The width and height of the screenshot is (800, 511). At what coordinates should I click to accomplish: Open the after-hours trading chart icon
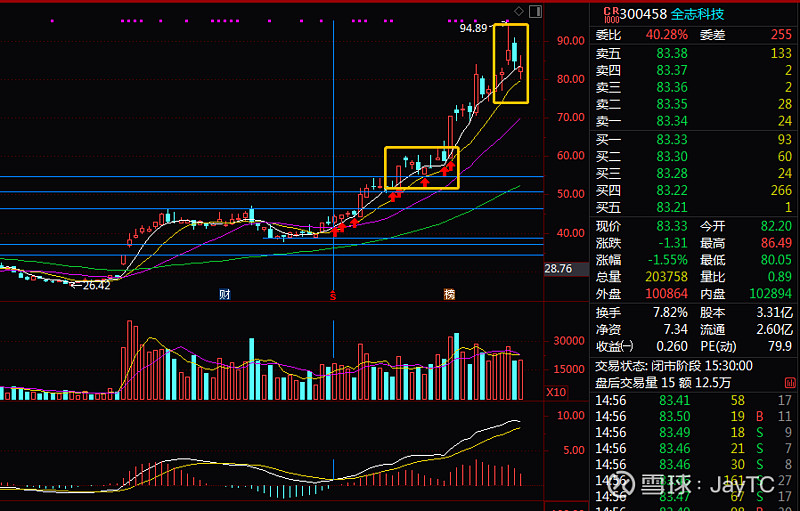click(x=790, y=382)
